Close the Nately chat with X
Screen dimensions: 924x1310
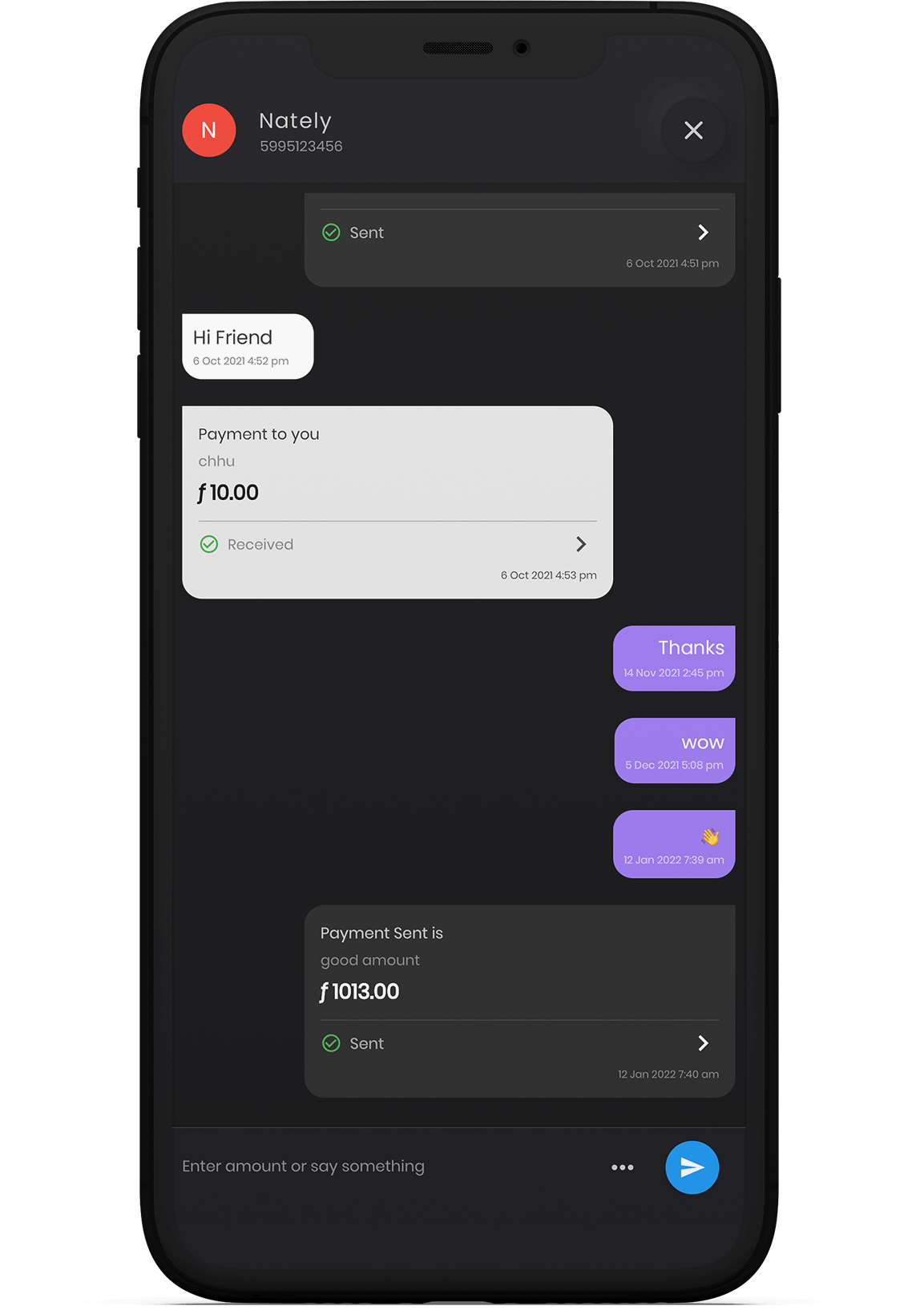tap(693, 130)
